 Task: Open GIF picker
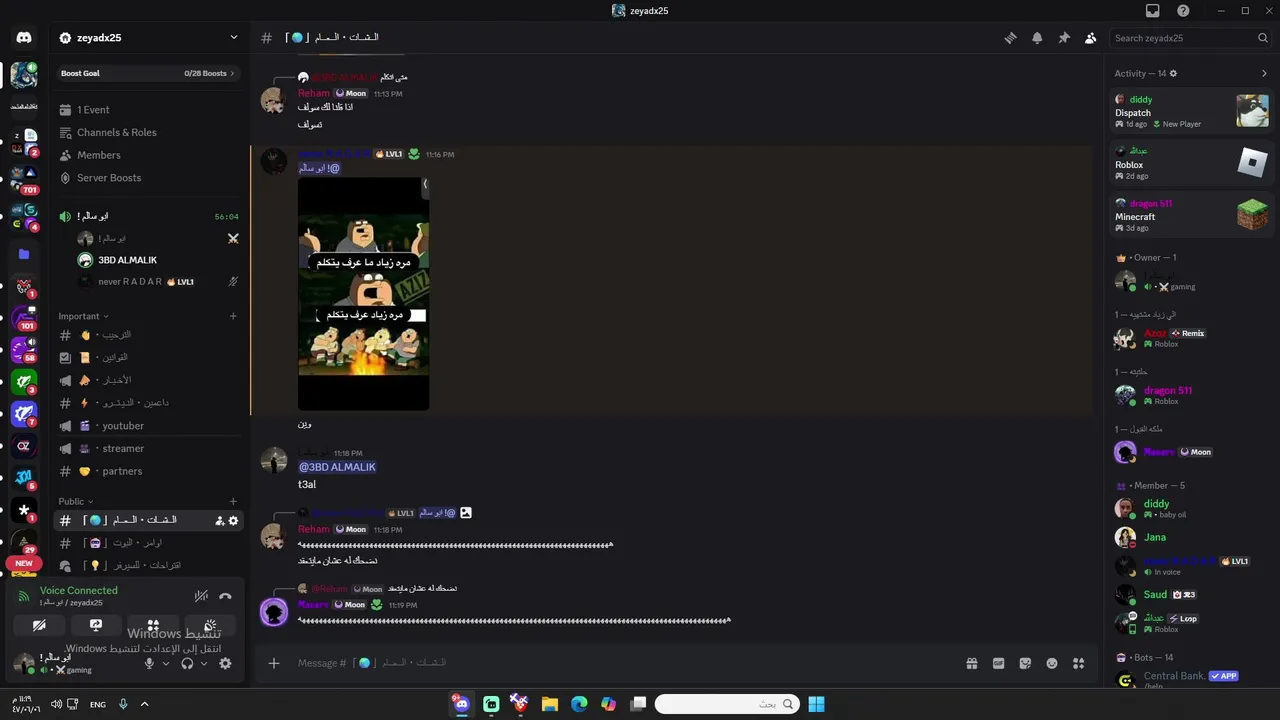(998, 663)
